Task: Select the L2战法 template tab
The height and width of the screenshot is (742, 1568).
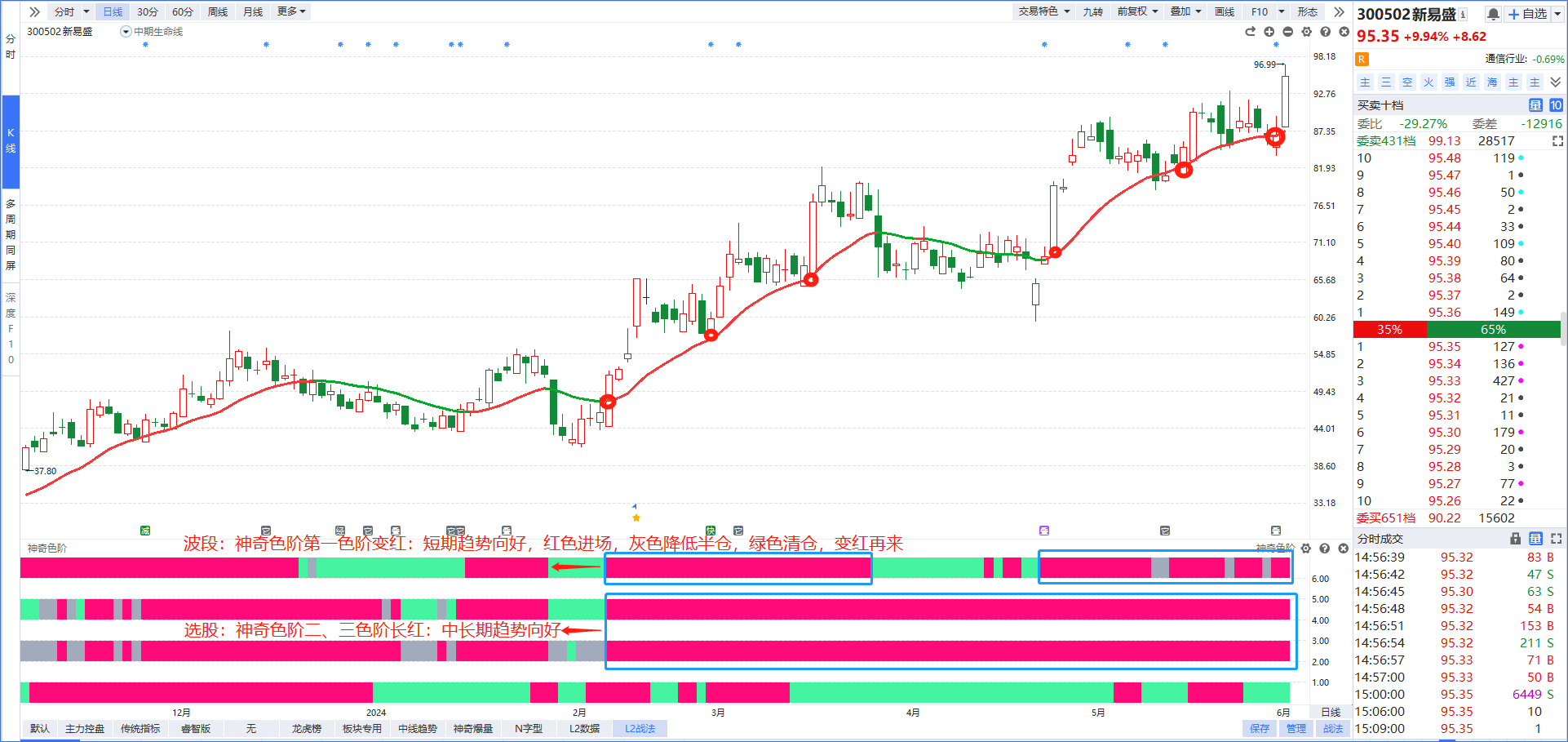Action: coord(640,728)
